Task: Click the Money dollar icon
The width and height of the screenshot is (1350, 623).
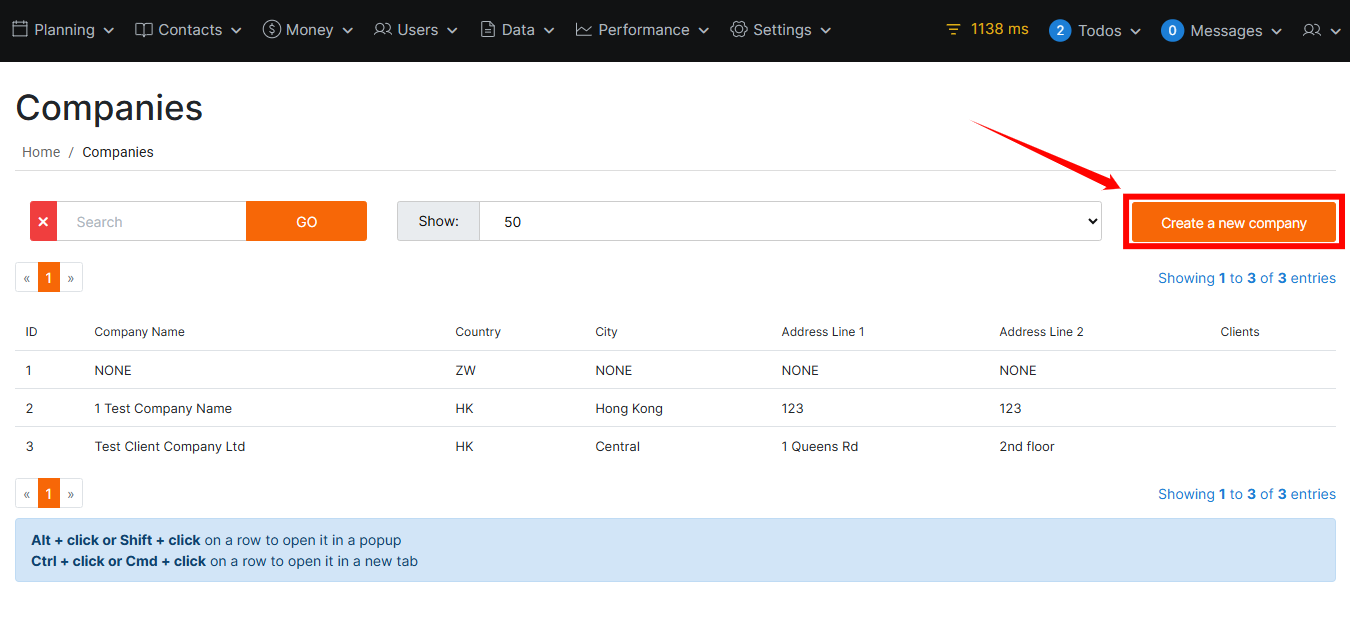Action: click(271, 30)
